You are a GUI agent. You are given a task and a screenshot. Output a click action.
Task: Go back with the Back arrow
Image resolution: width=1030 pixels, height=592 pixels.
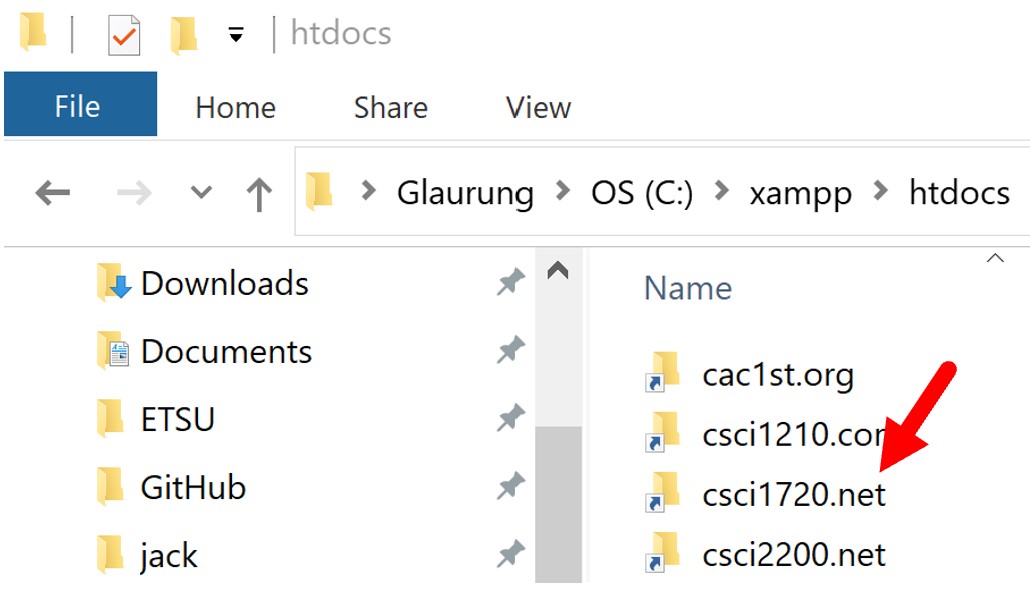(x=52, y=193)
